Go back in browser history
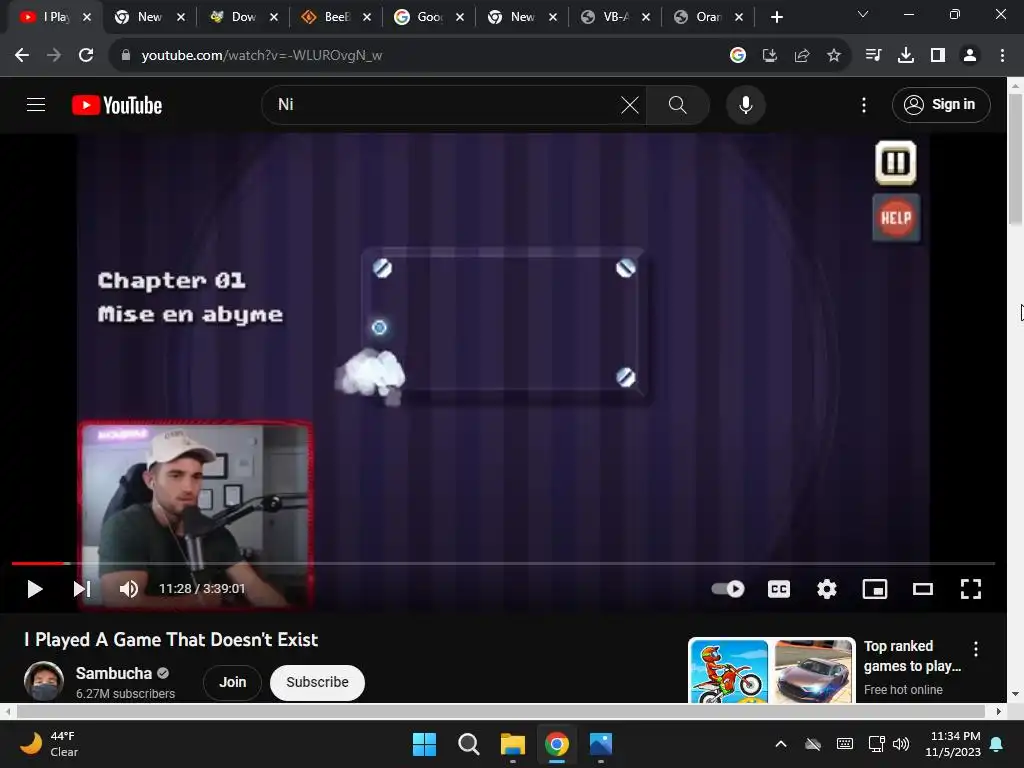The width and height of the screenshot is (1024, 768). point(22,56)
